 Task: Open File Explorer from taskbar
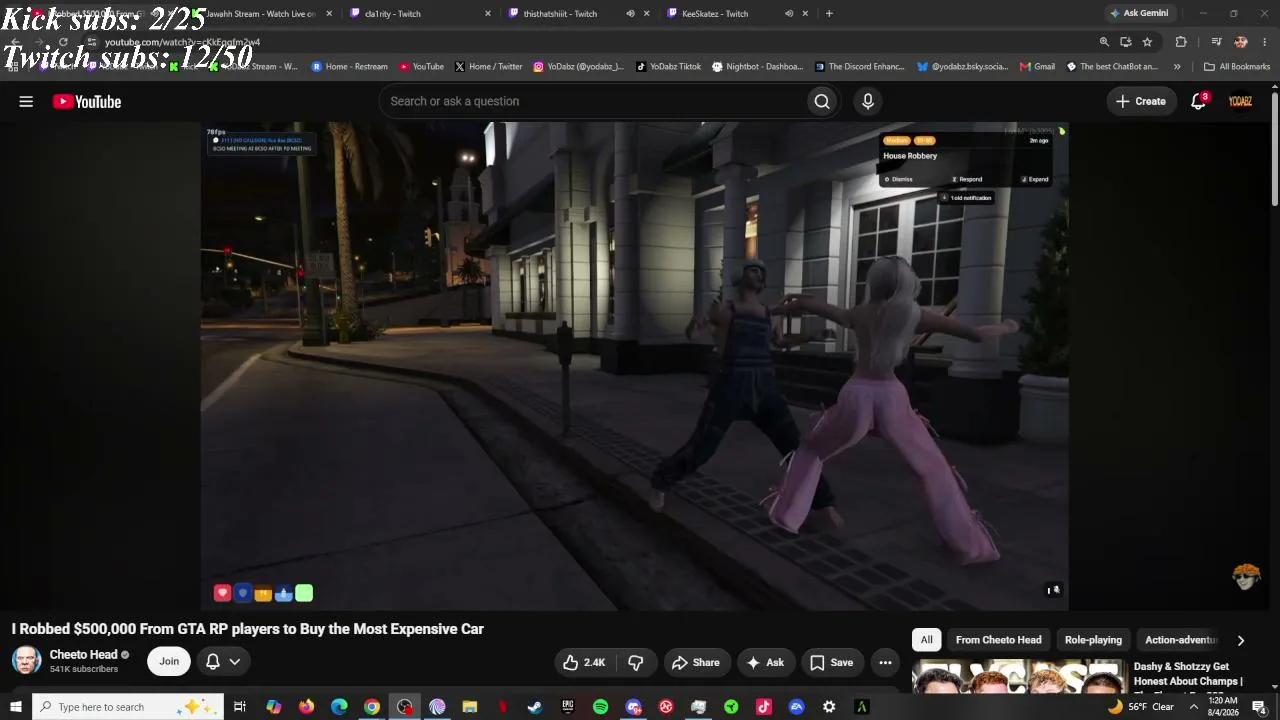pos(470,707)
